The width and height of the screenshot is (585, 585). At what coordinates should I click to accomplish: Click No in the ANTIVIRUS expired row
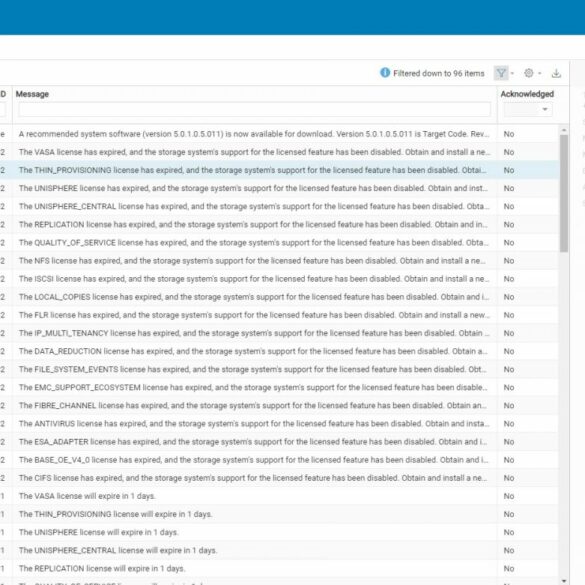coord(509,424)
